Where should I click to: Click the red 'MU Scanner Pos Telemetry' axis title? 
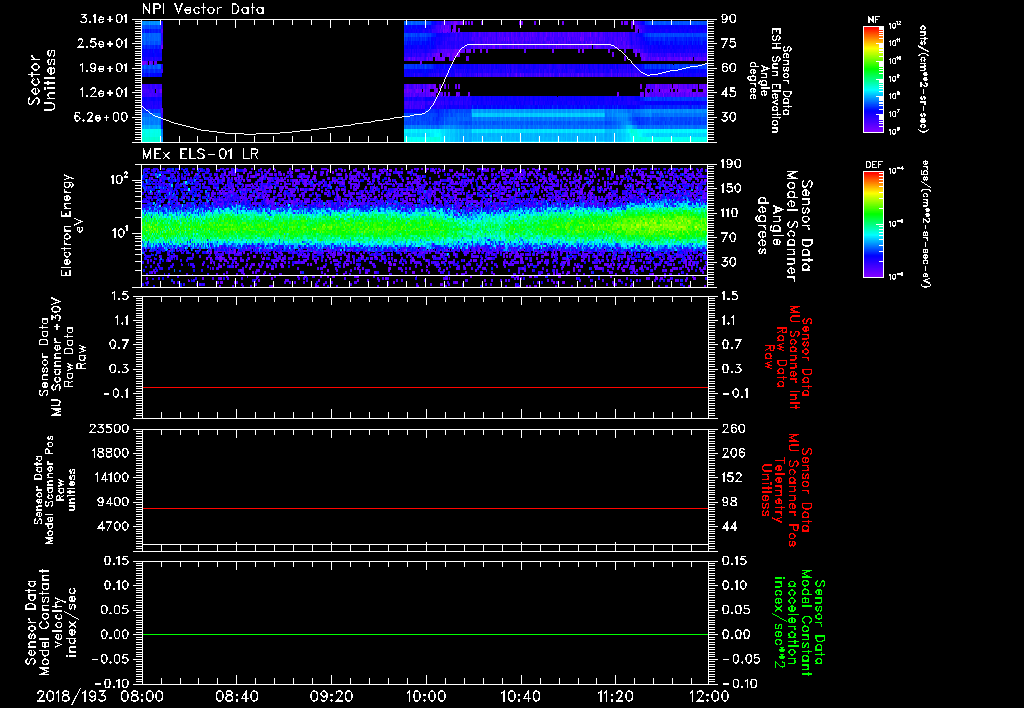click(786, 490)
